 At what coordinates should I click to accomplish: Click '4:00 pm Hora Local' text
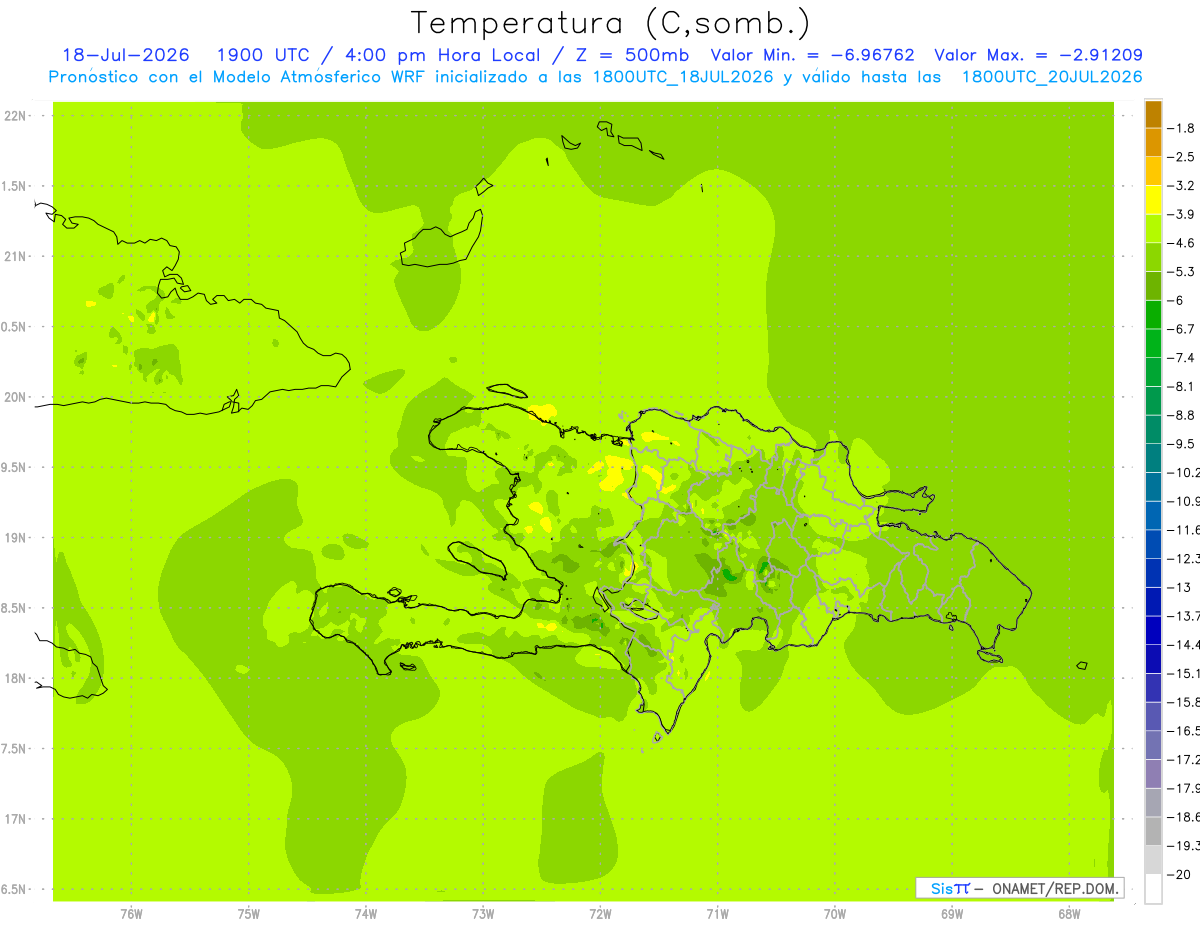(440, 55)
